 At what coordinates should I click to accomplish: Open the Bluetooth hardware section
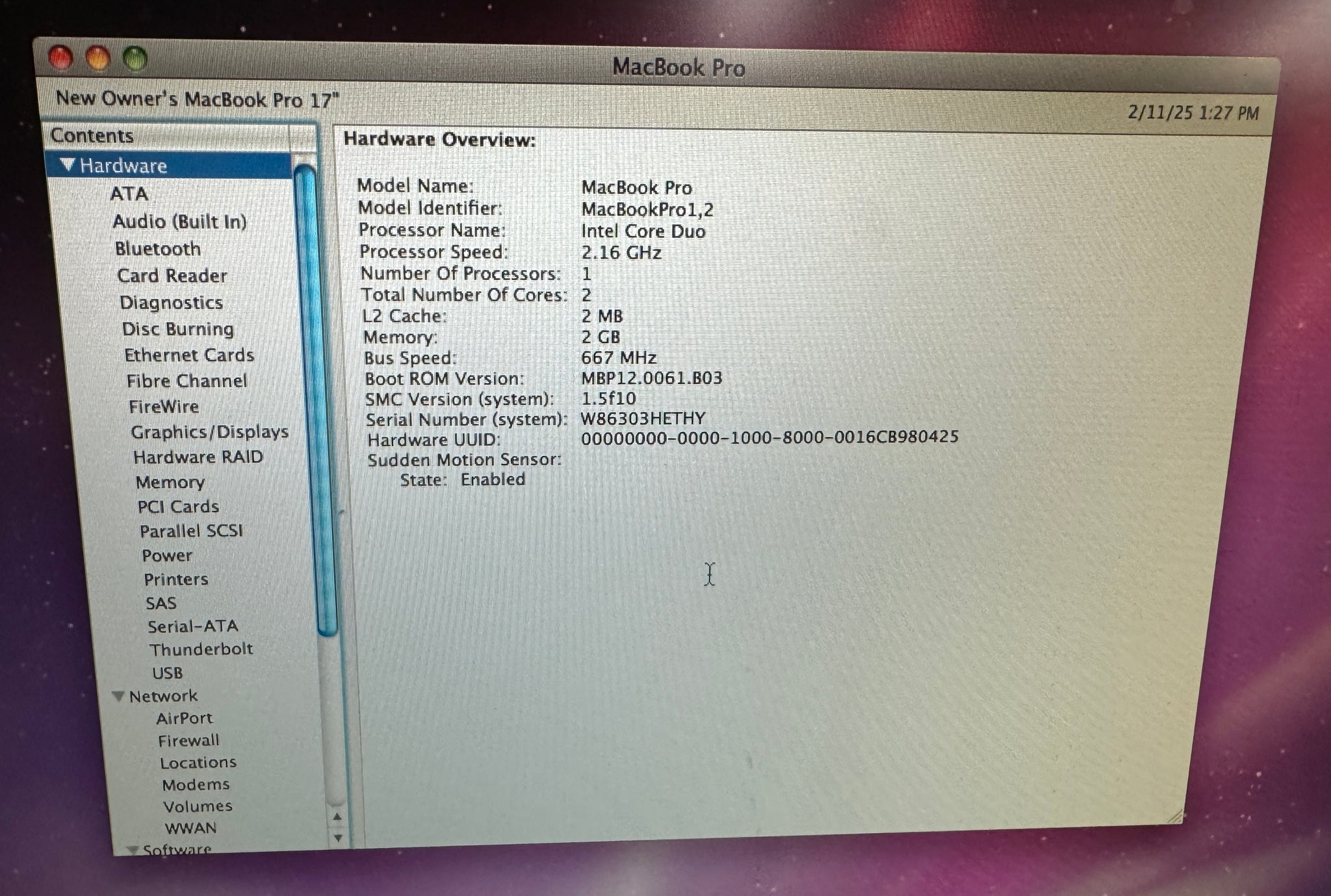158,249
